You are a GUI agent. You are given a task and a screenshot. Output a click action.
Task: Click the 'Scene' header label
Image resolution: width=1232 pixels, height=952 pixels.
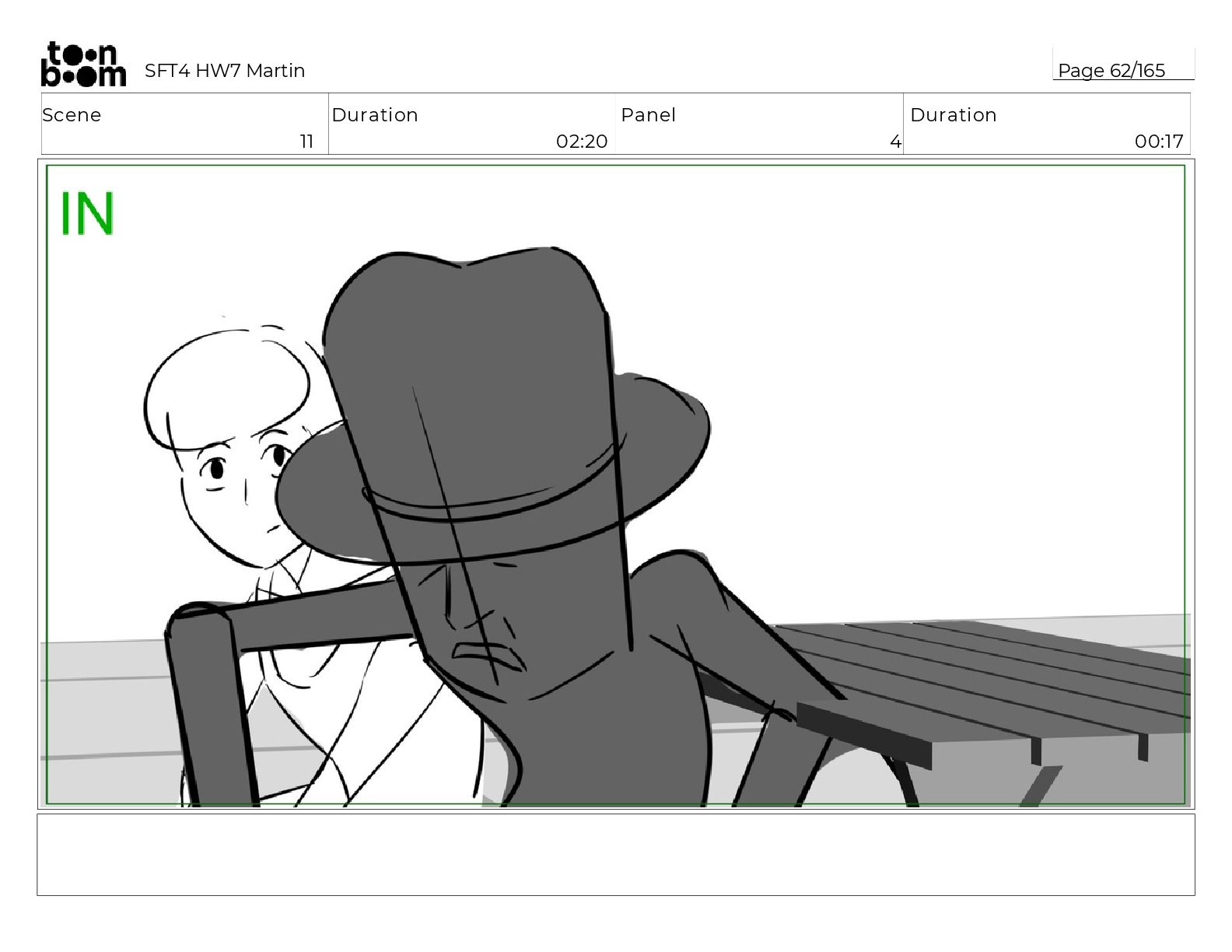click(72, 115)
